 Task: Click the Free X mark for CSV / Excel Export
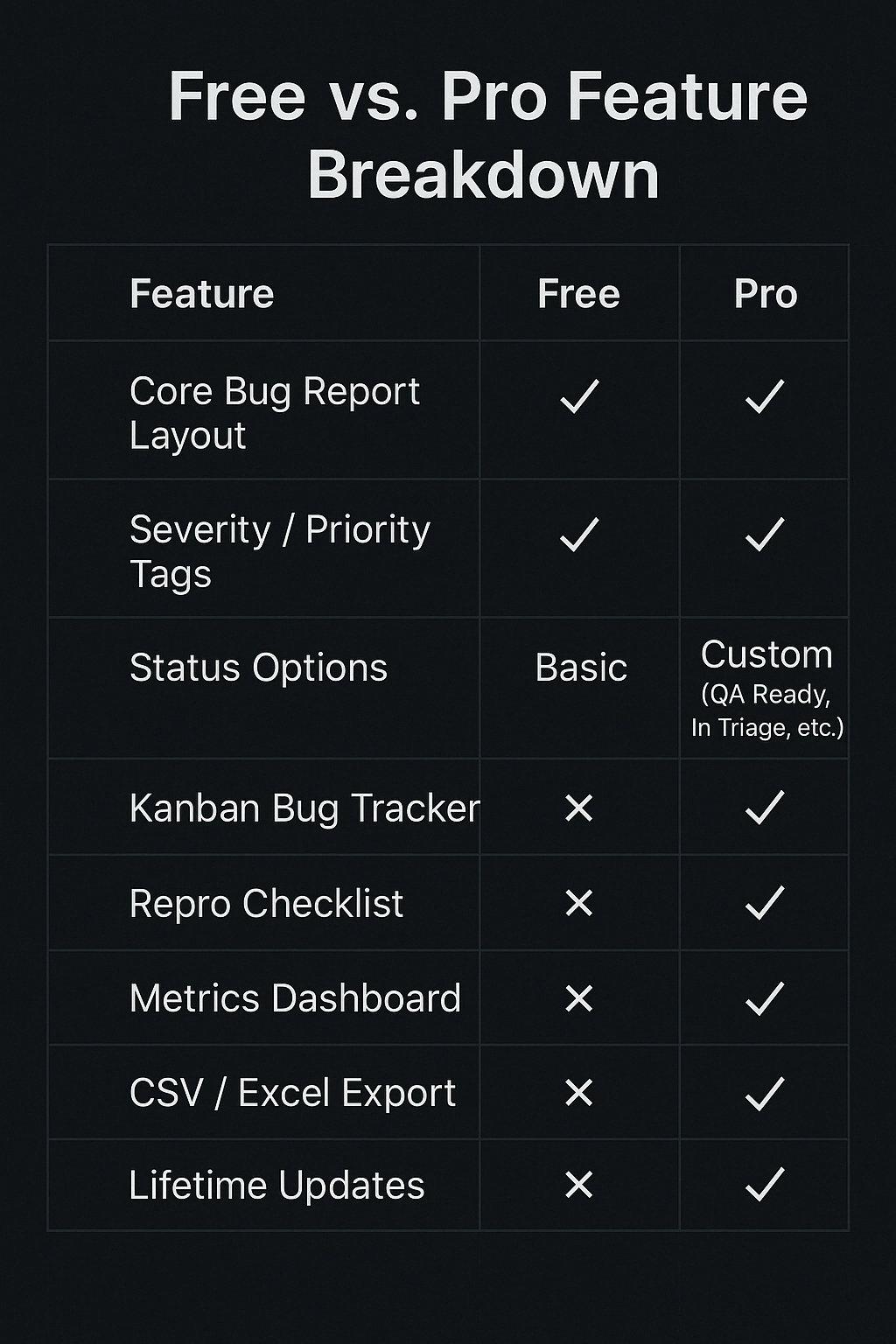click(579, 1092)
